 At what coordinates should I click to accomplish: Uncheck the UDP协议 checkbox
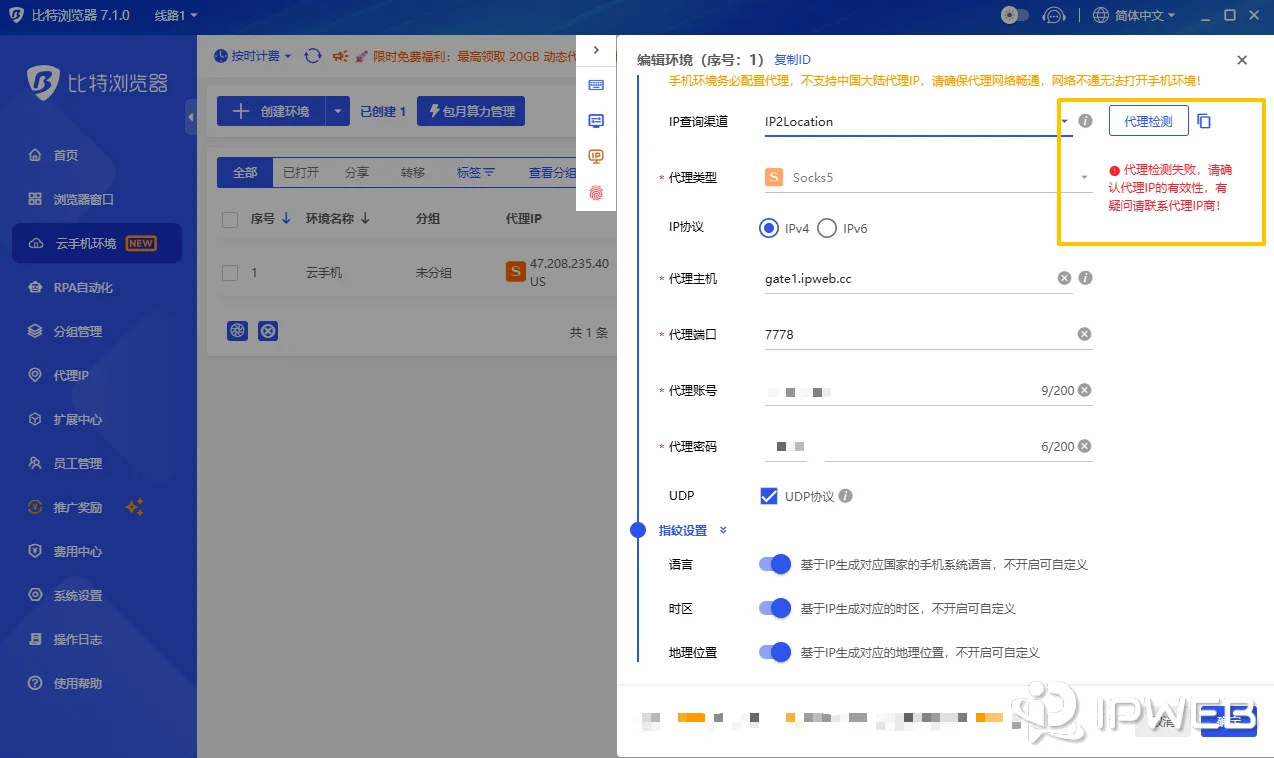[769, 495]
